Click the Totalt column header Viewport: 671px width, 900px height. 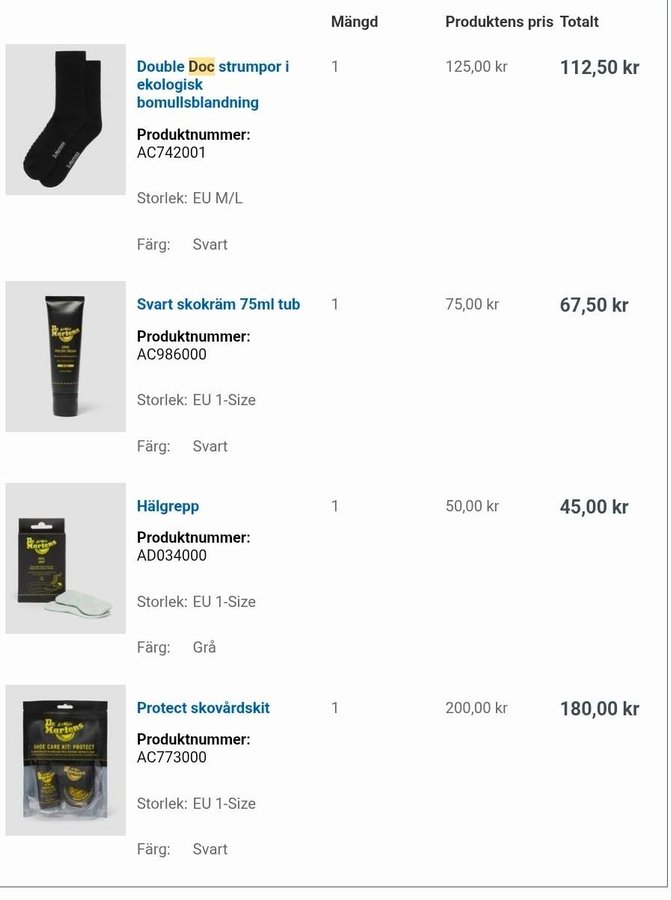[x=579, y=22]
